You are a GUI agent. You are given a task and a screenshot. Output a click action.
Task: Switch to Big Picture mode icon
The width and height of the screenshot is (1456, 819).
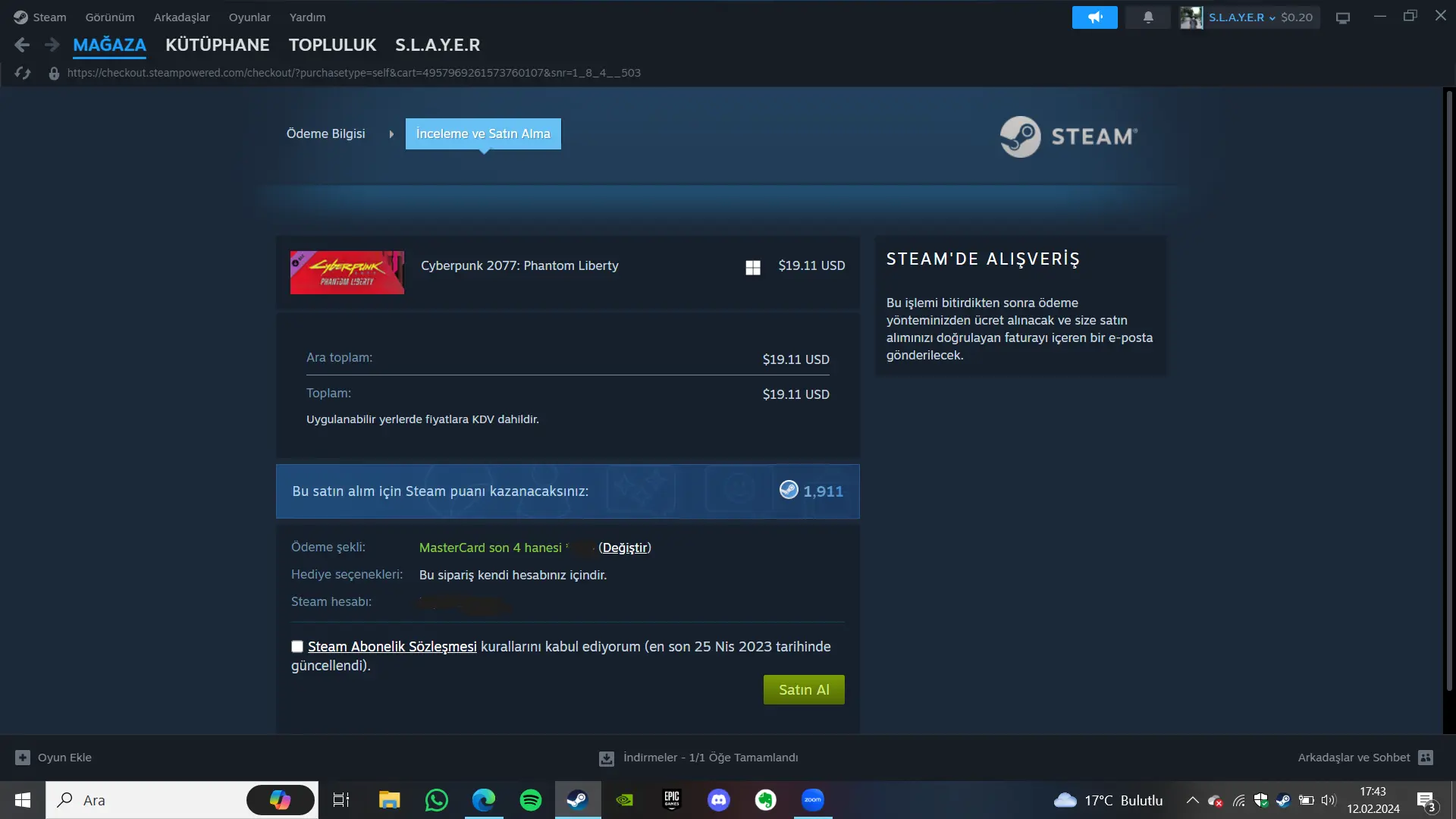coord(1343,17)
